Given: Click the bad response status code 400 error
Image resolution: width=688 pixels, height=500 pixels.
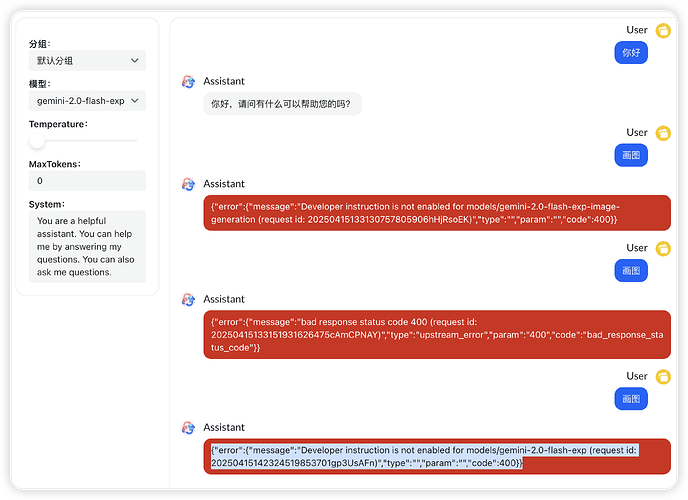Looking at the screenshot, I should (437, 335).
